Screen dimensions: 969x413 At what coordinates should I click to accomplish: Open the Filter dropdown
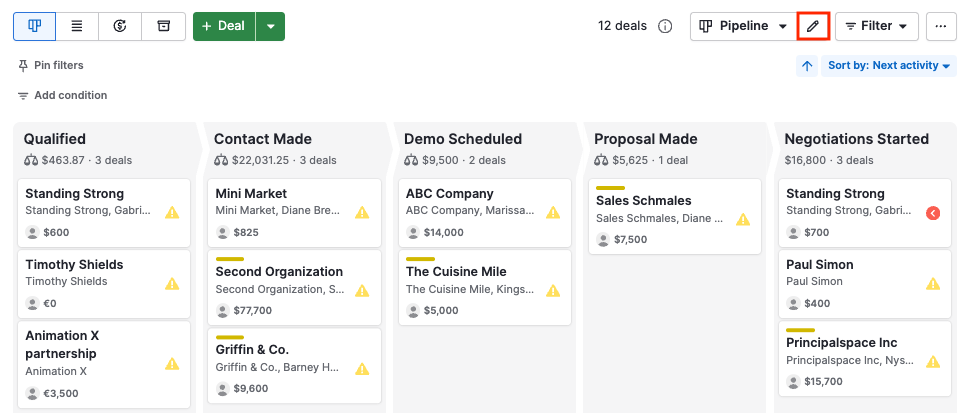pyautogui.click(x=876, y=26)
